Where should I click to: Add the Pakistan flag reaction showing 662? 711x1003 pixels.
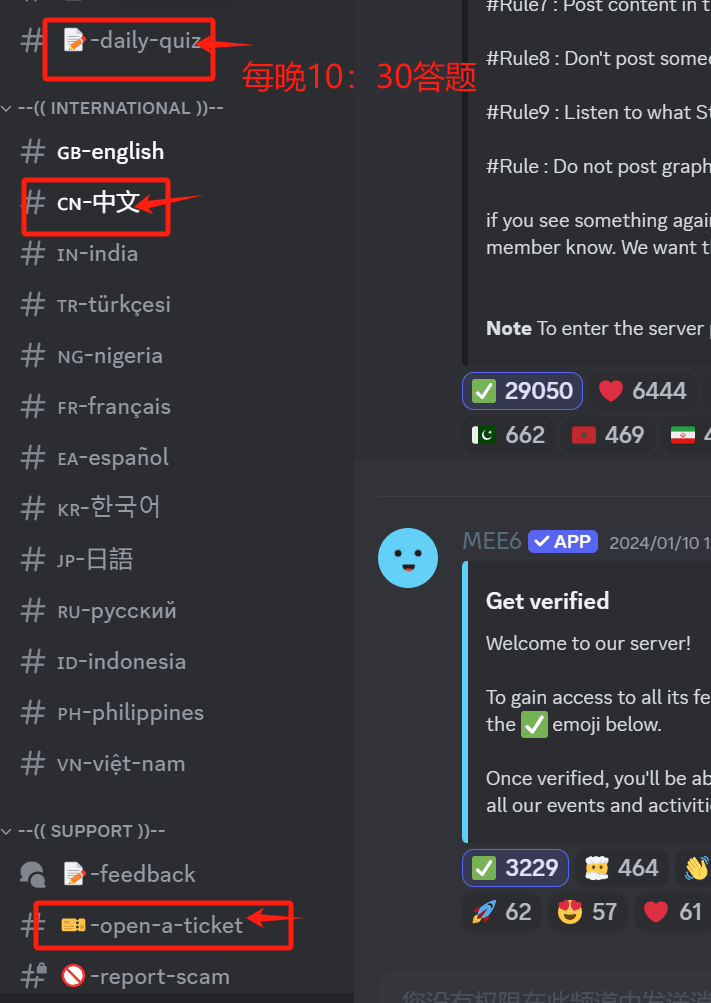pyautogui.click(x=508, y=435)
